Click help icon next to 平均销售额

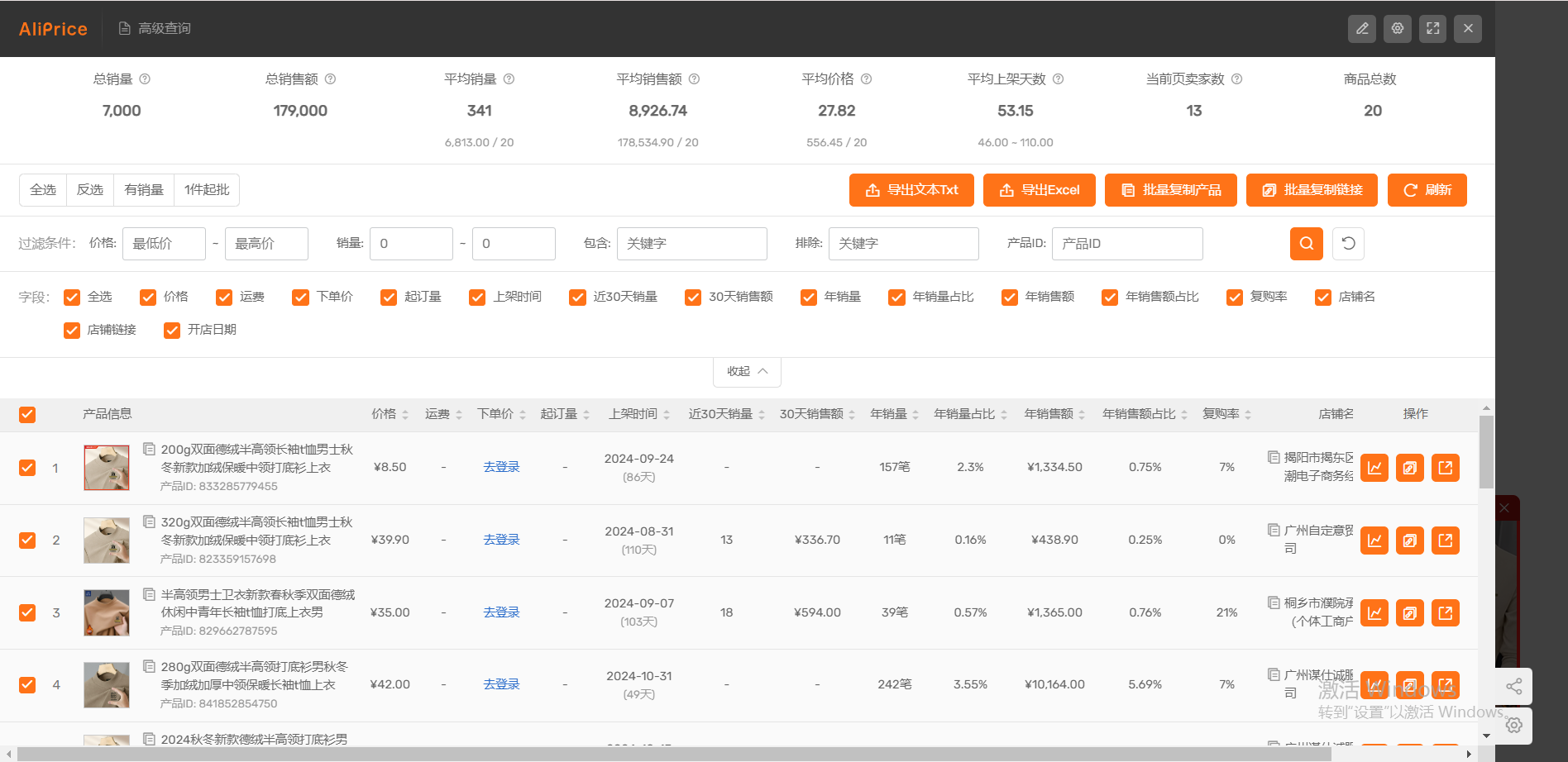tap(694, 79)
